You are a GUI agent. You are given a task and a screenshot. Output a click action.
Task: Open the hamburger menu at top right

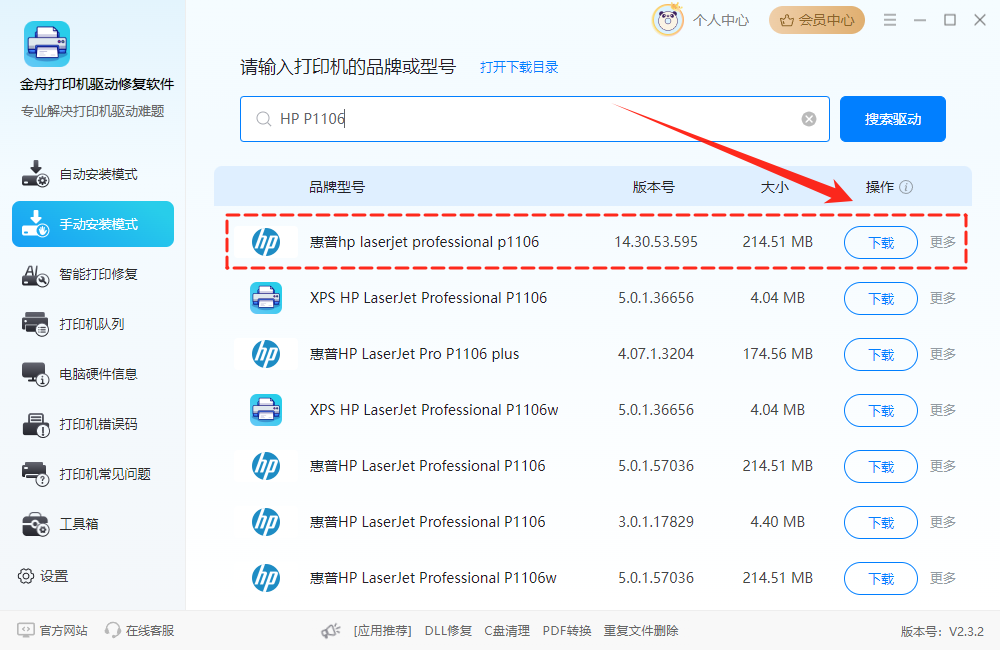pos(889,19)
